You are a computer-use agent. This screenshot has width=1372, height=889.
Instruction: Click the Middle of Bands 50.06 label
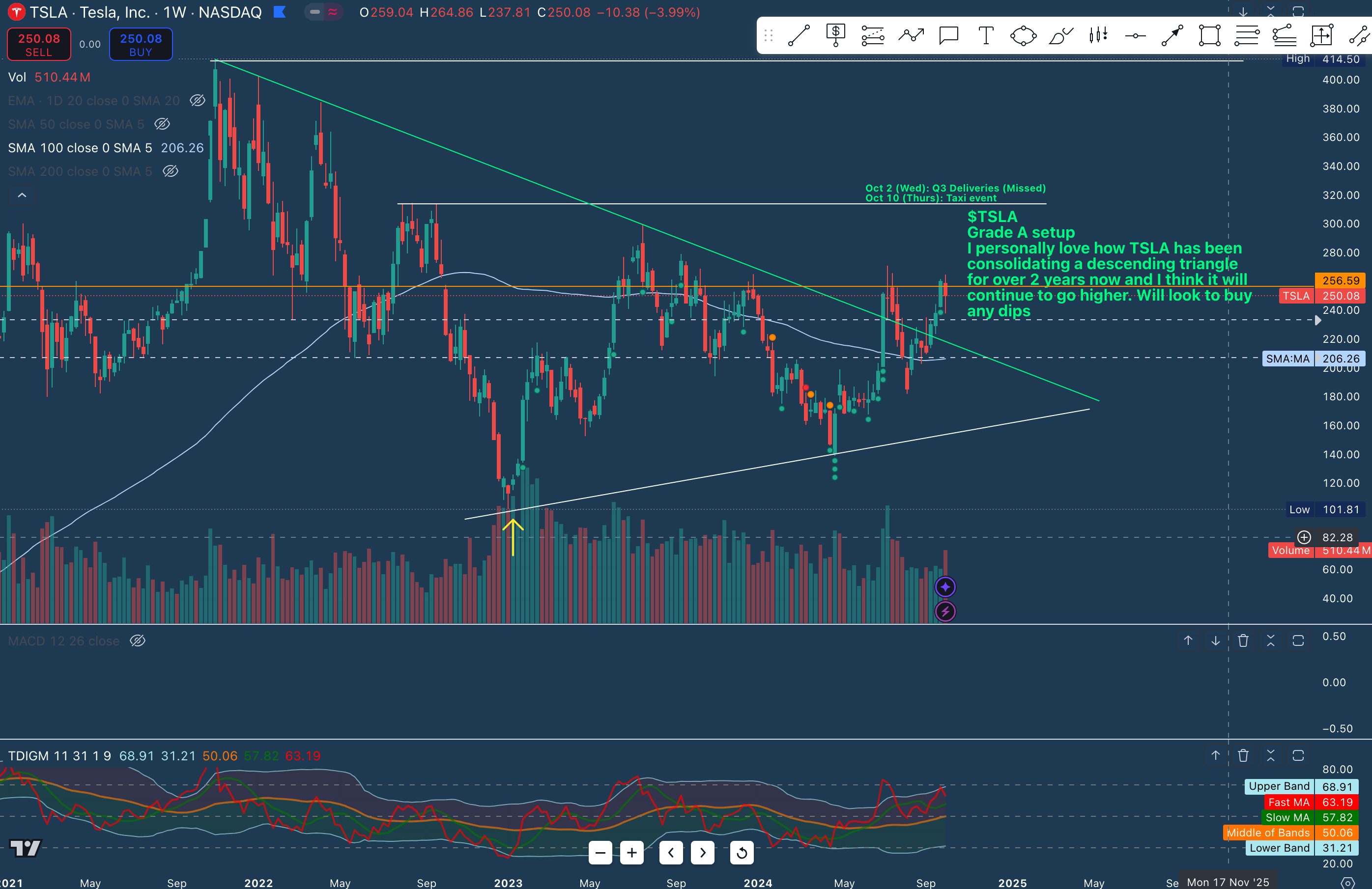(1291, 833)
